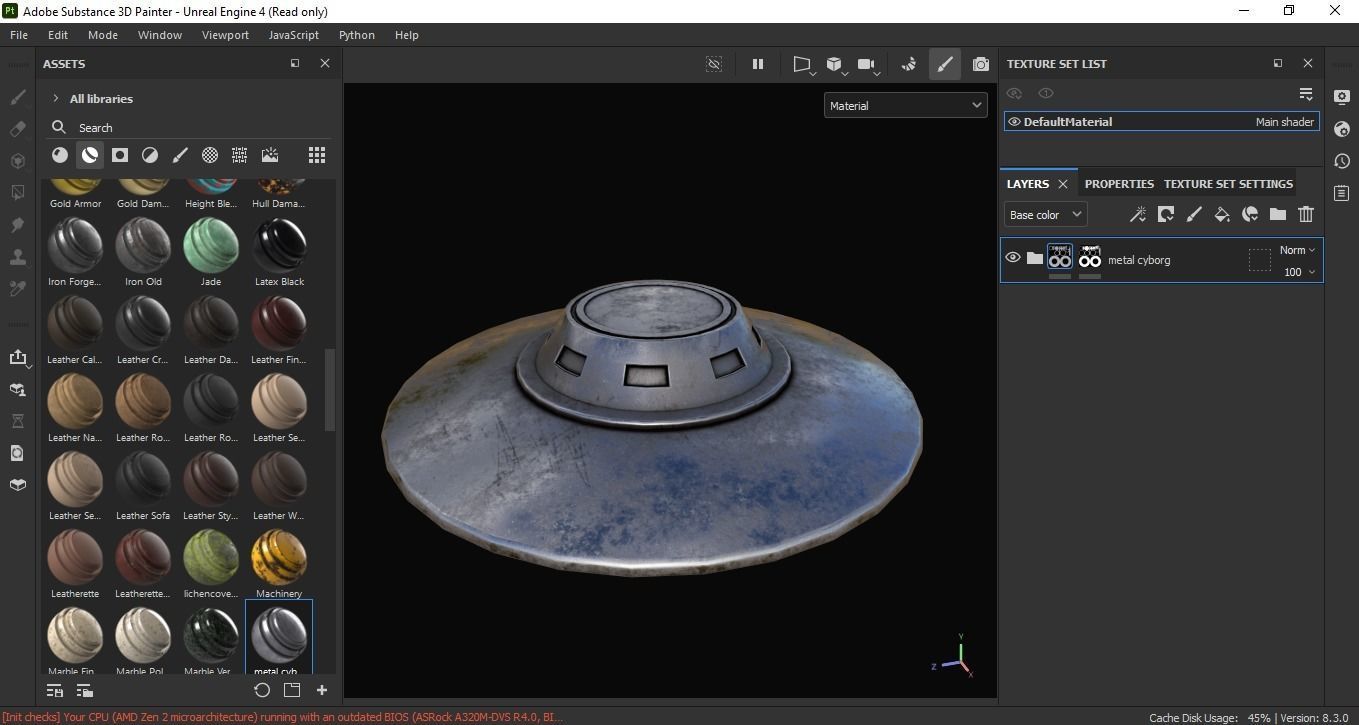
Task: Switch assets to grid view icon
Action: click(x=317, y=155)
